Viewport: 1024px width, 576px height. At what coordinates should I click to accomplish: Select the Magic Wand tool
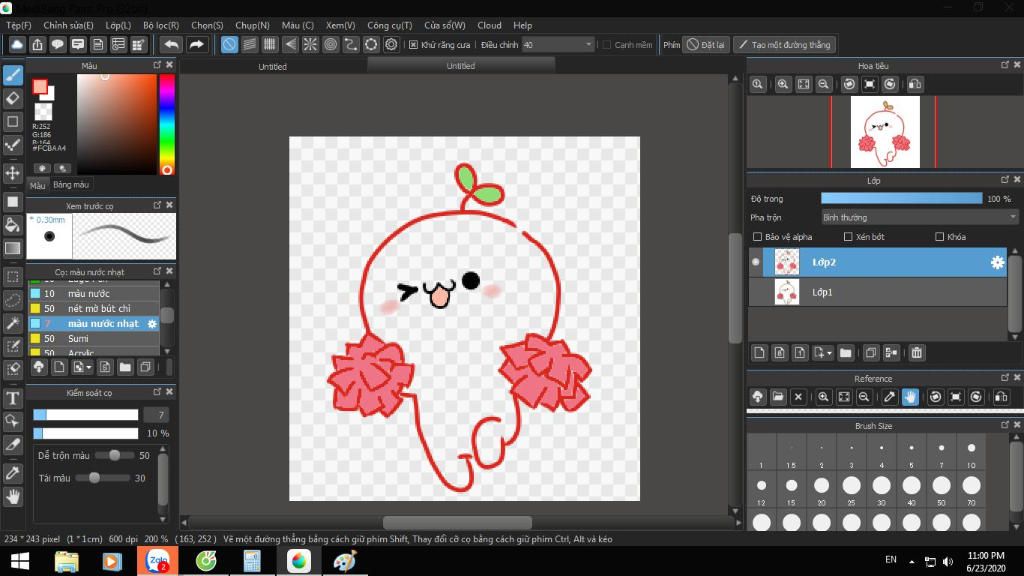[x=13, y=323]
